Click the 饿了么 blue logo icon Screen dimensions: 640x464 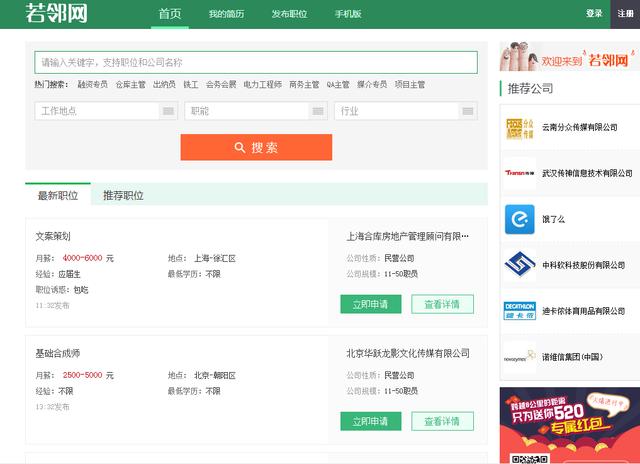520,219
